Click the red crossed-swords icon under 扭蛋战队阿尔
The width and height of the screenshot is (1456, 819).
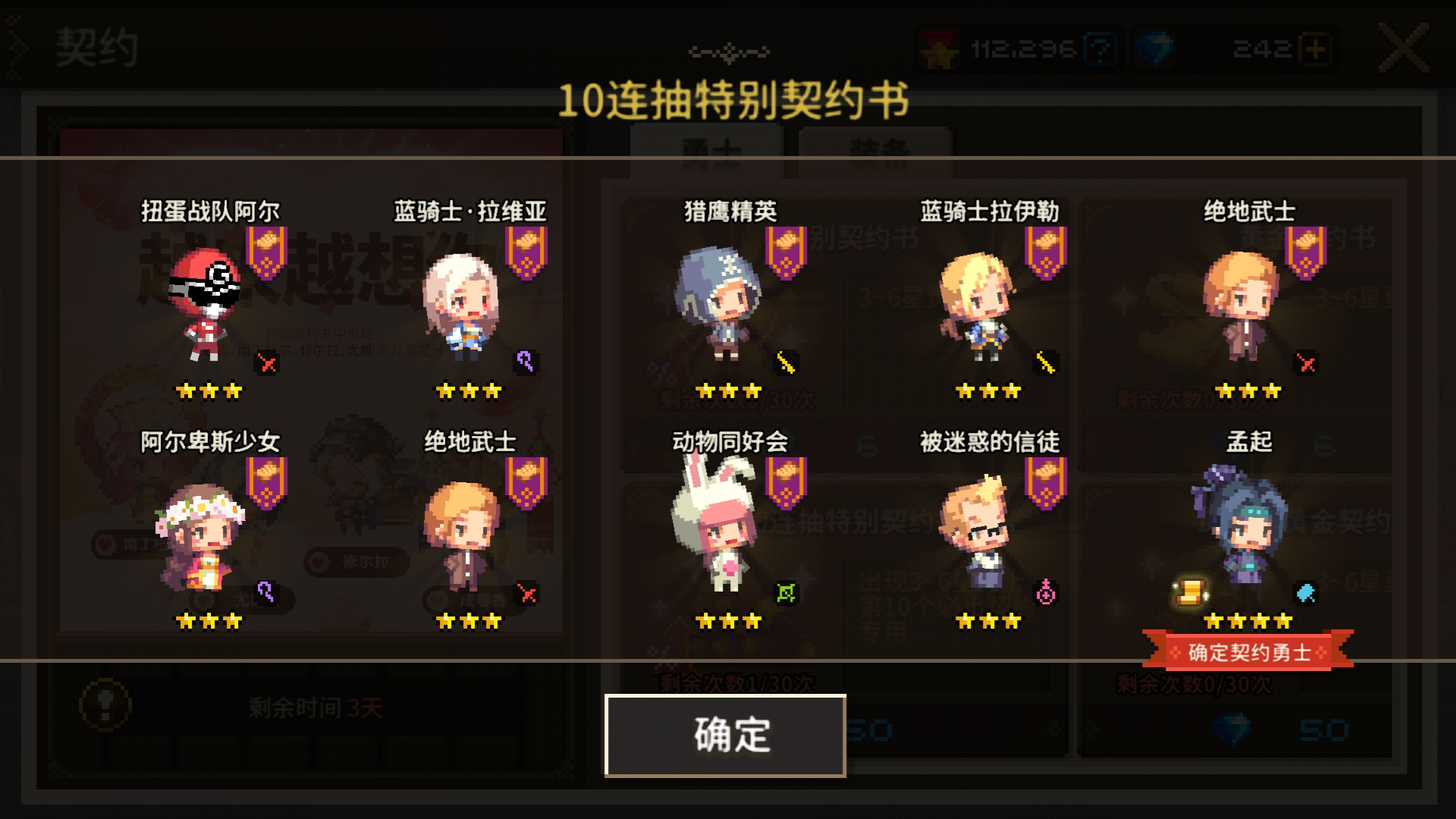[267, 363]
